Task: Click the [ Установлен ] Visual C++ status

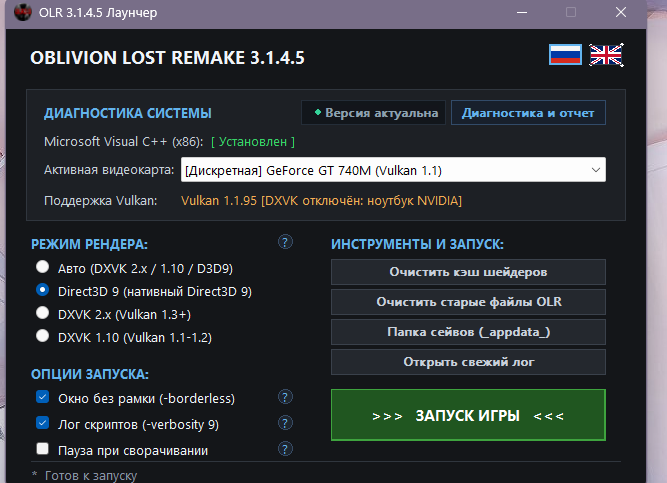Action: [253, 142]
